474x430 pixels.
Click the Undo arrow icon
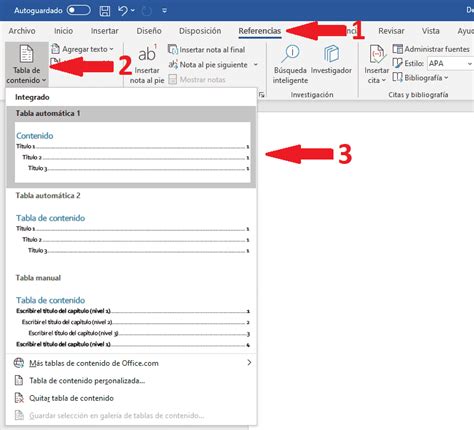[123, 11]
